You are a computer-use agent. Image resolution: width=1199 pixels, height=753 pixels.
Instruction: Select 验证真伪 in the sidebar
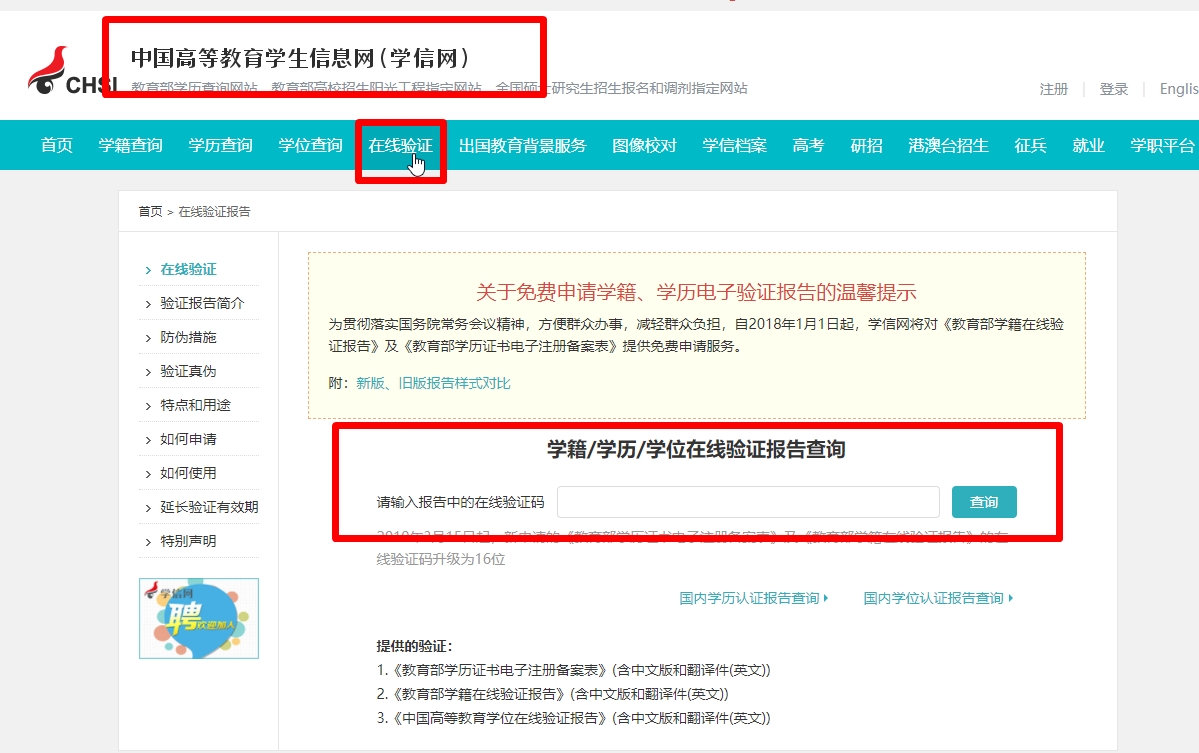click(x=188, y=372)
